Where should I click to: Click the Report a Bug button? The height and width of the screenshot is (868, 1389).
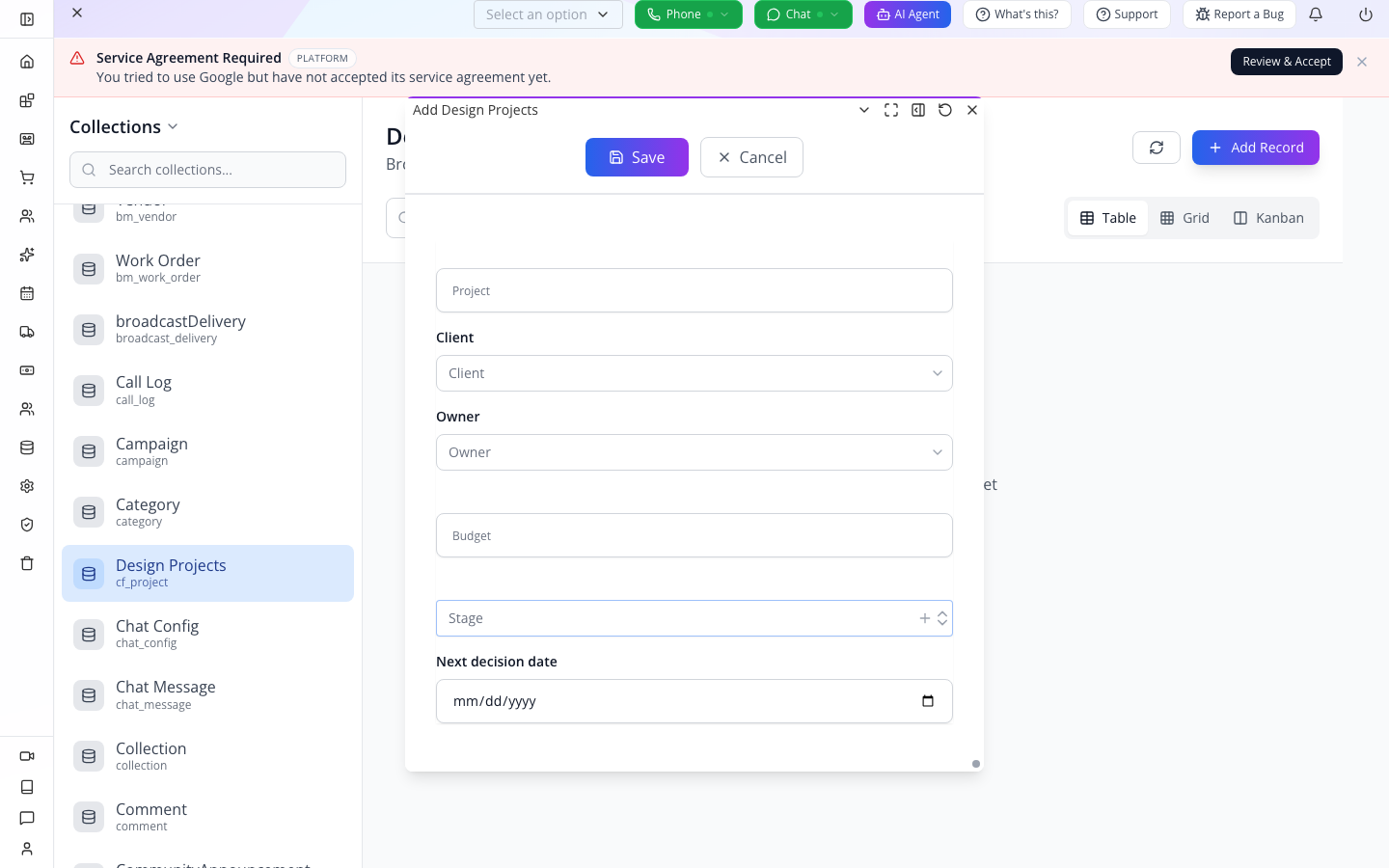(x=1239, y=14)
